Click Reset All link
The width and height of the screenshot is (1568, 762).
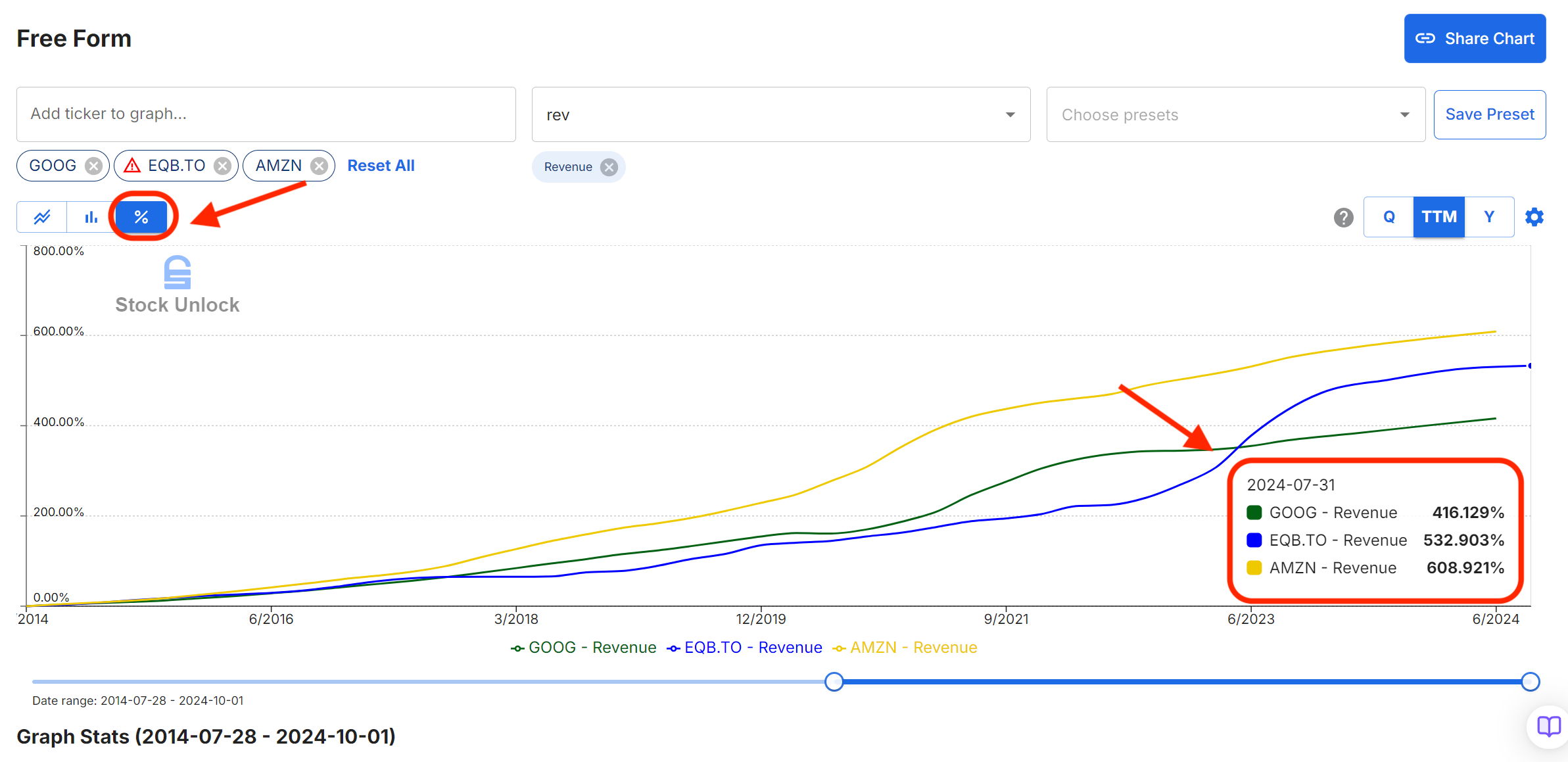click(x=381, y=166)
